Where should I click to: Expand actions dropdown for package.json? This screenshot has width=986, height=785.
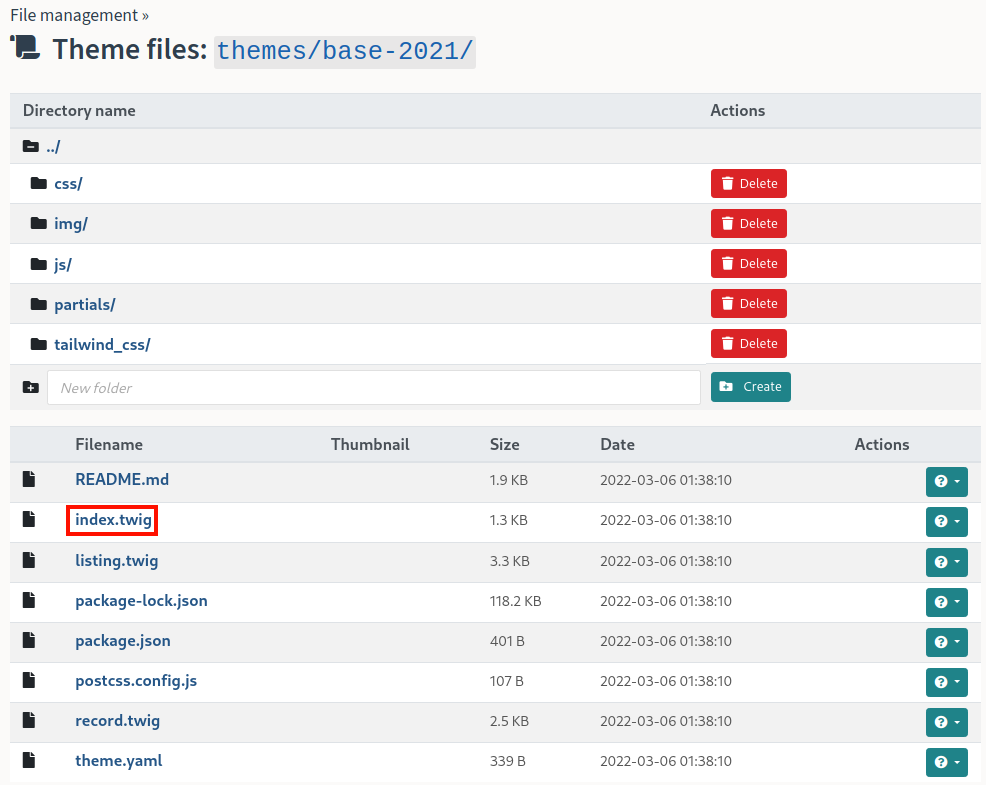(946, 643)
